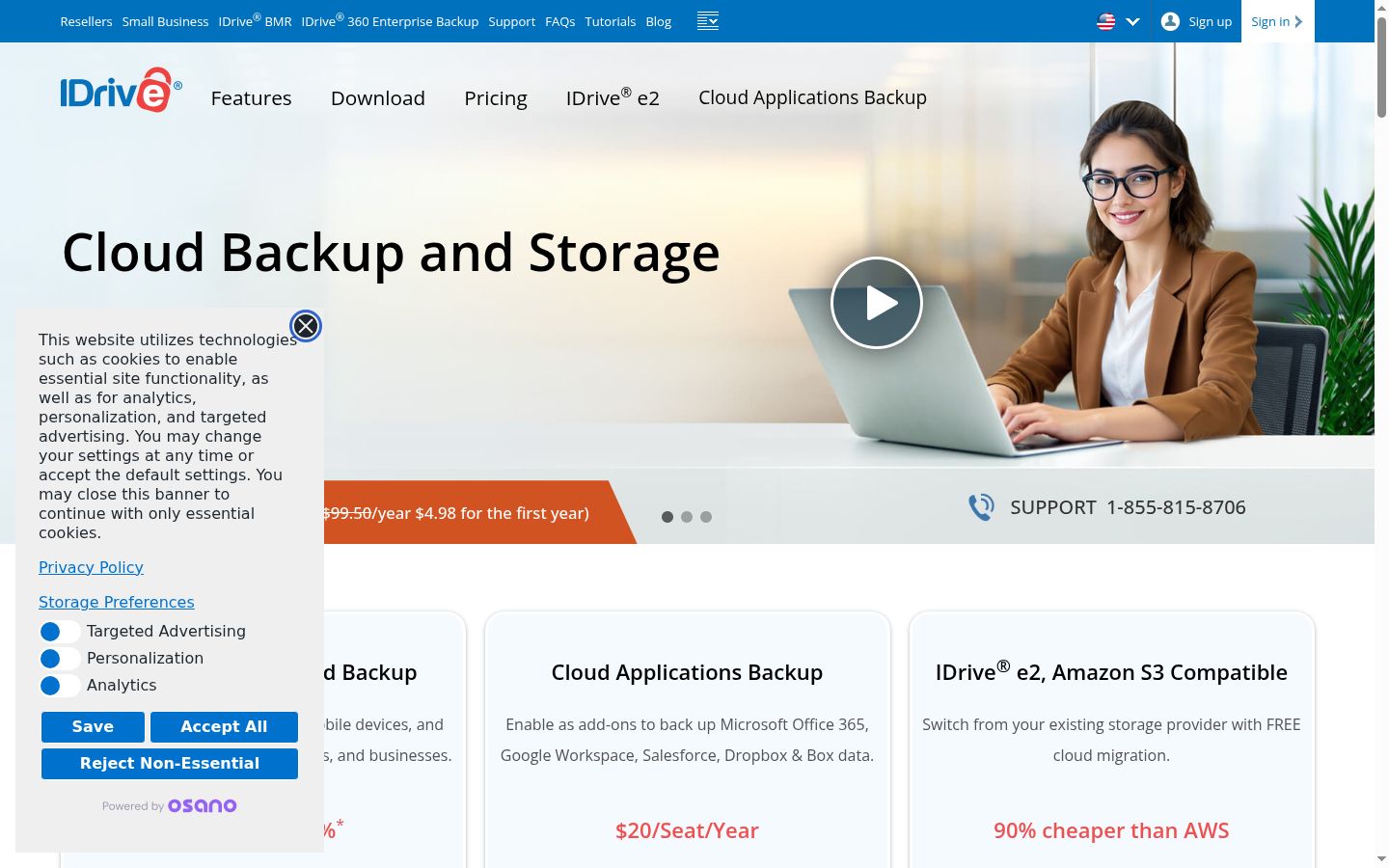Open the Download menu item
This screenshot has width=1389, height=868.
[x=378, y=98]
